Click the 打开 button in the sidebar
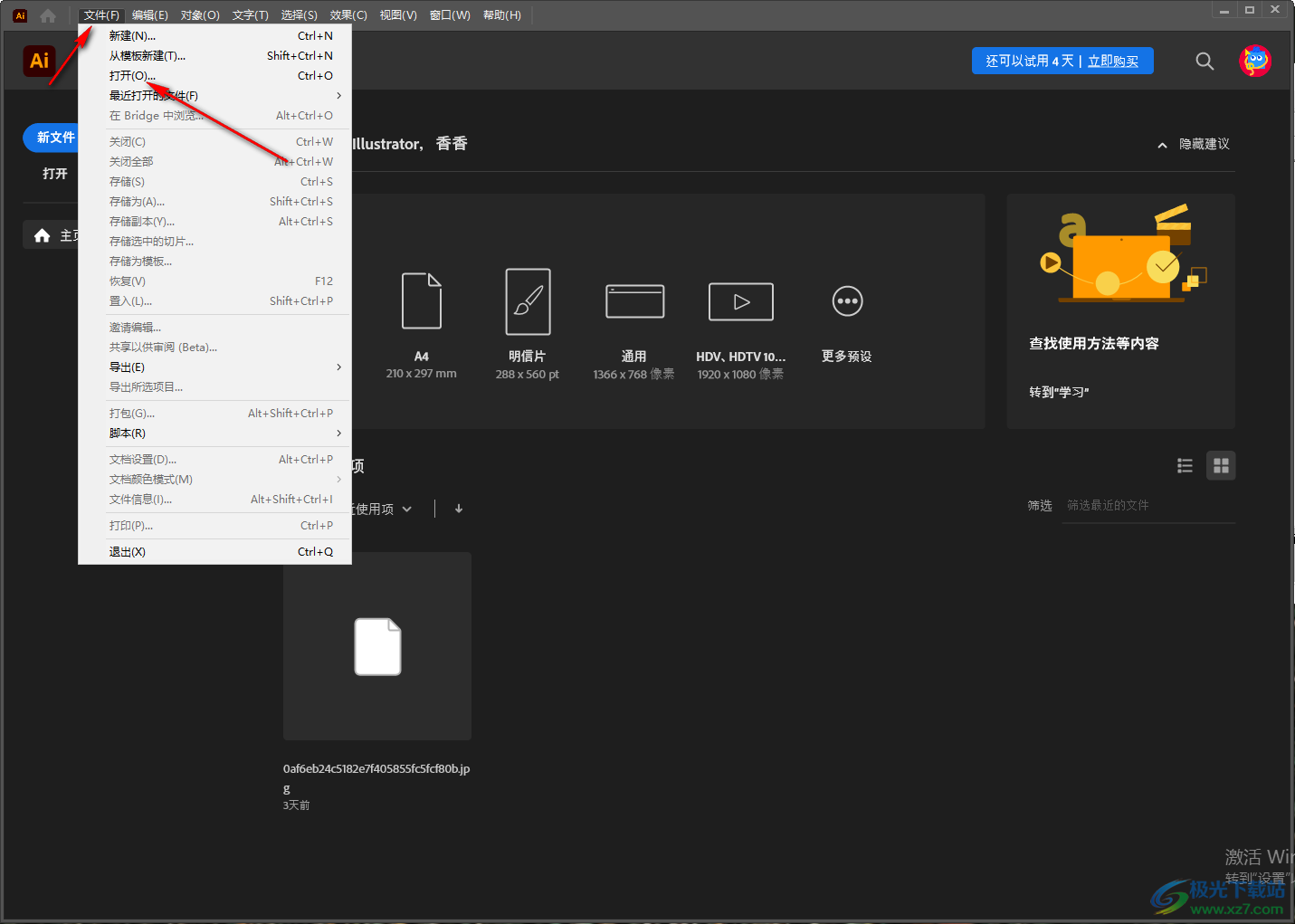This screenshot has width=1295, height=924. tap(55, 174)
